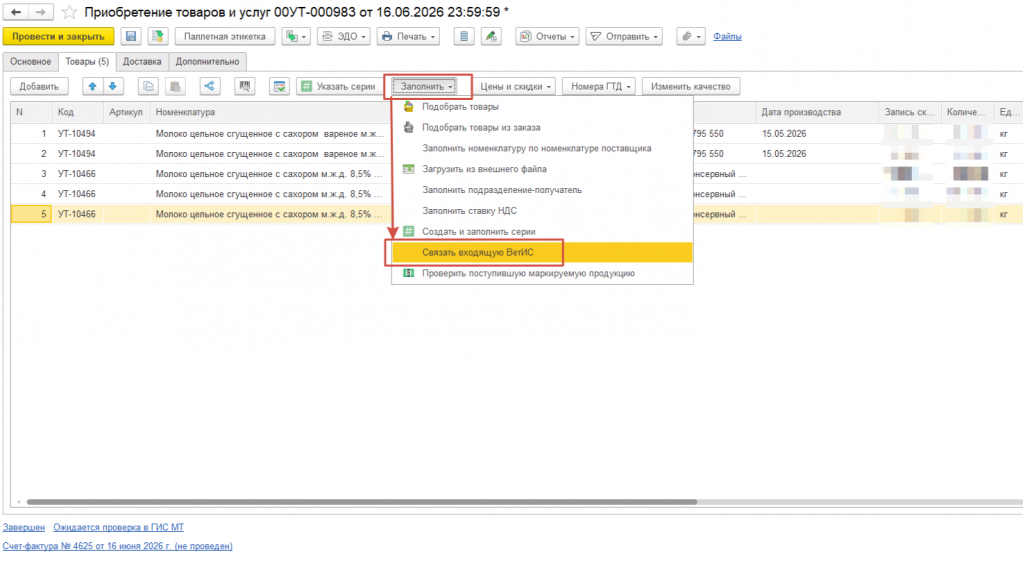Switch to the Дополнительно tab
Screen dimensions: 1023x577
pyautogui.click(x=207, y=61)
